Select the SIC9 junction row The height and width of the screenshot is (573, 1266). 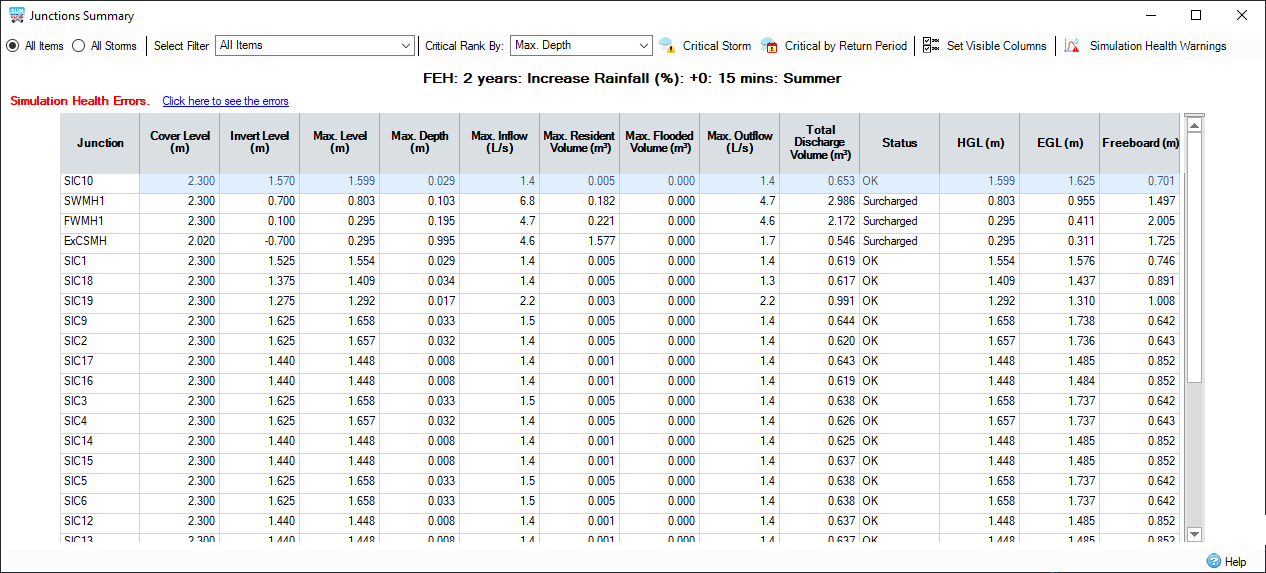(620, 321)
